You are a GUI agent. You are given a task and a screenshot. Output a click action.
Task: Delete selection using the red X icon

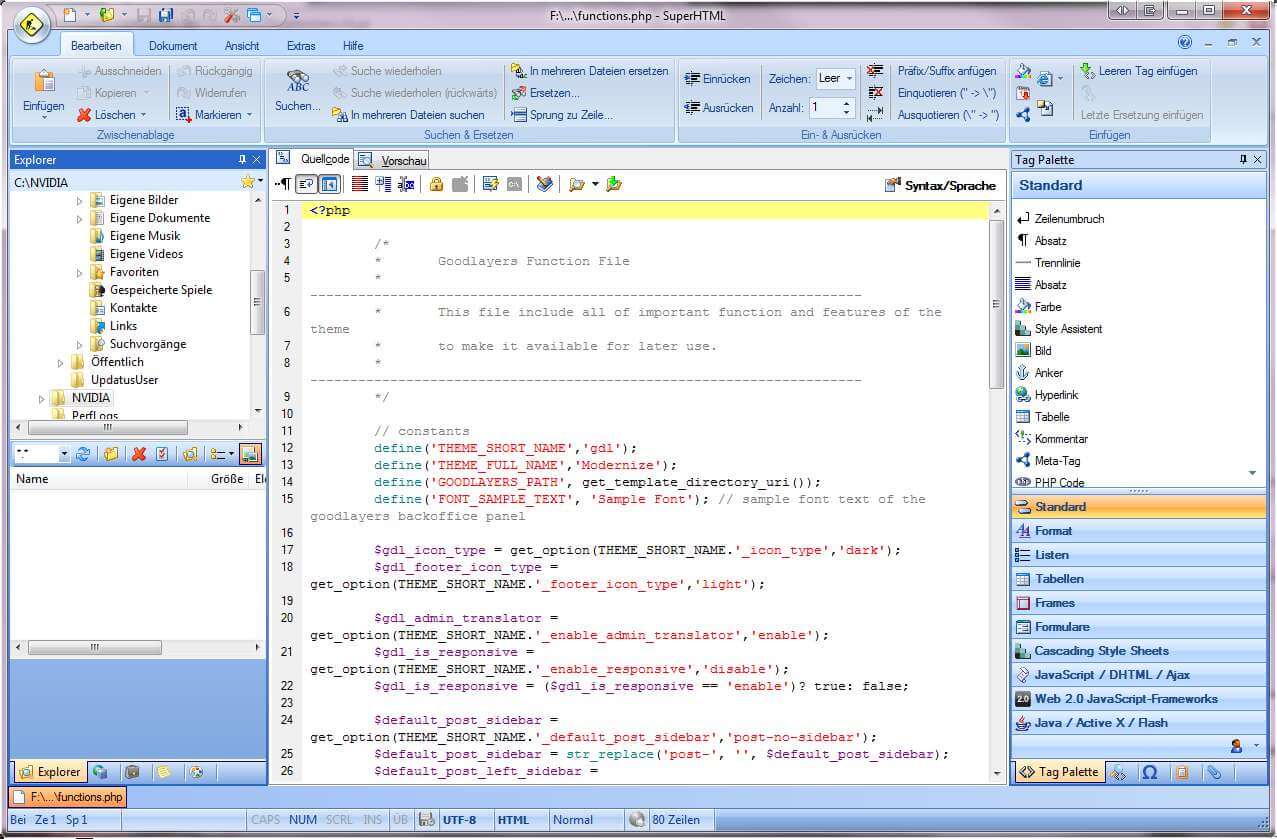(139, 453)
